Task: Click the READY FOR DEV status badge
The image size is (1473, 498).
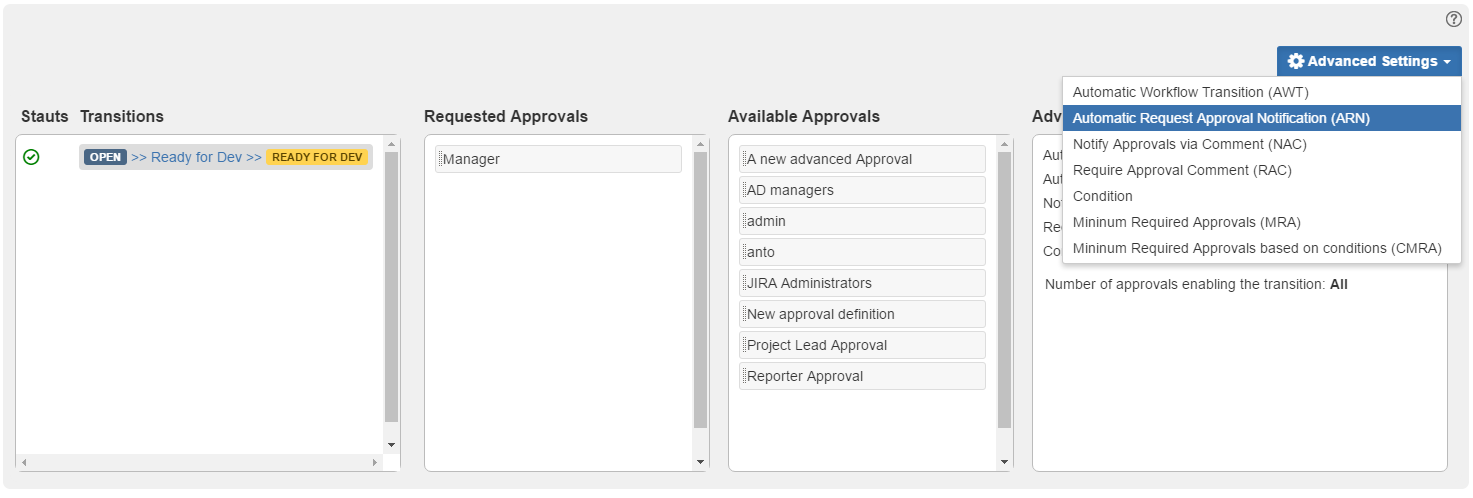Action: (x=317, y=157)
